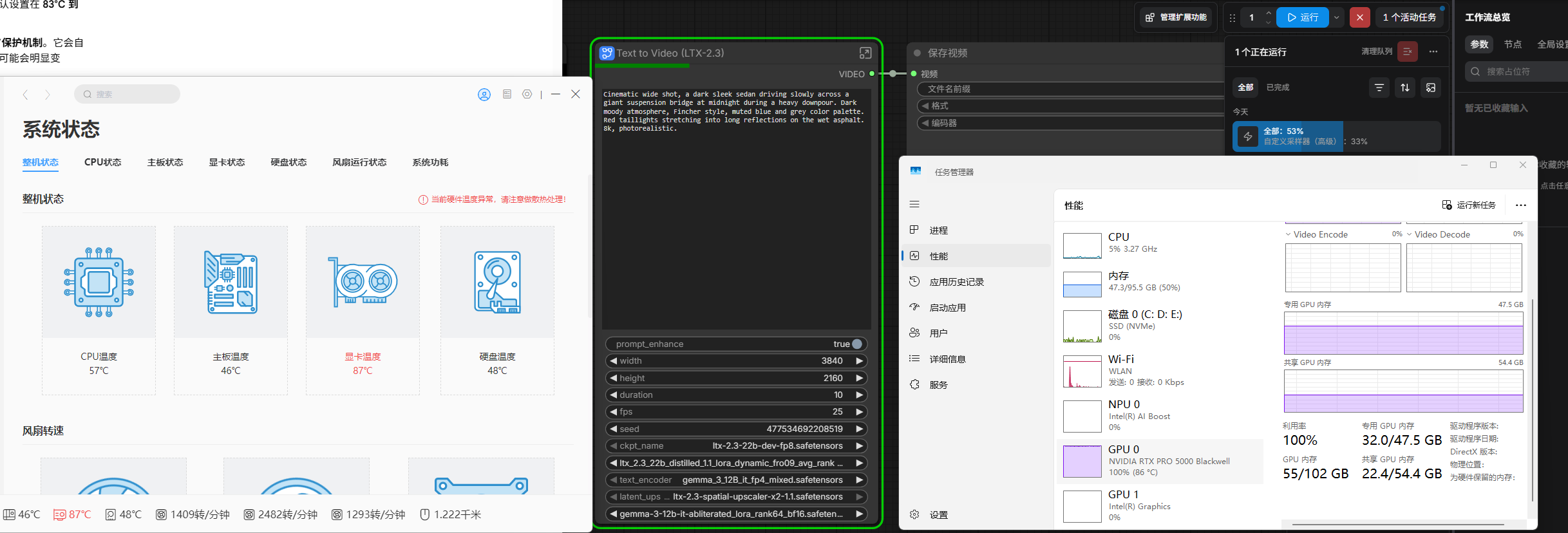Open the distilled lora file dropdown
This screenshot has height=533, width=1568.
click(736, 463)
